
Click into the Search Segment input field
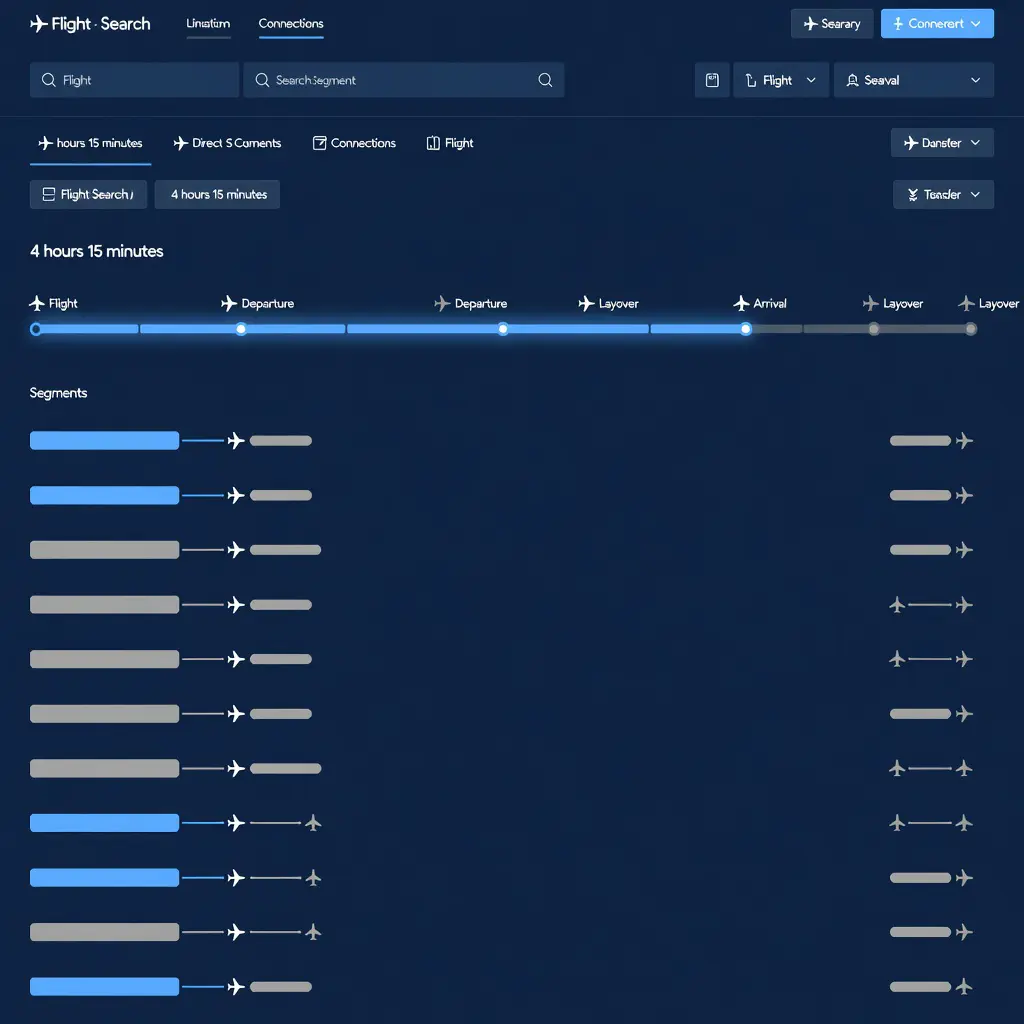(x=404, y=80)
